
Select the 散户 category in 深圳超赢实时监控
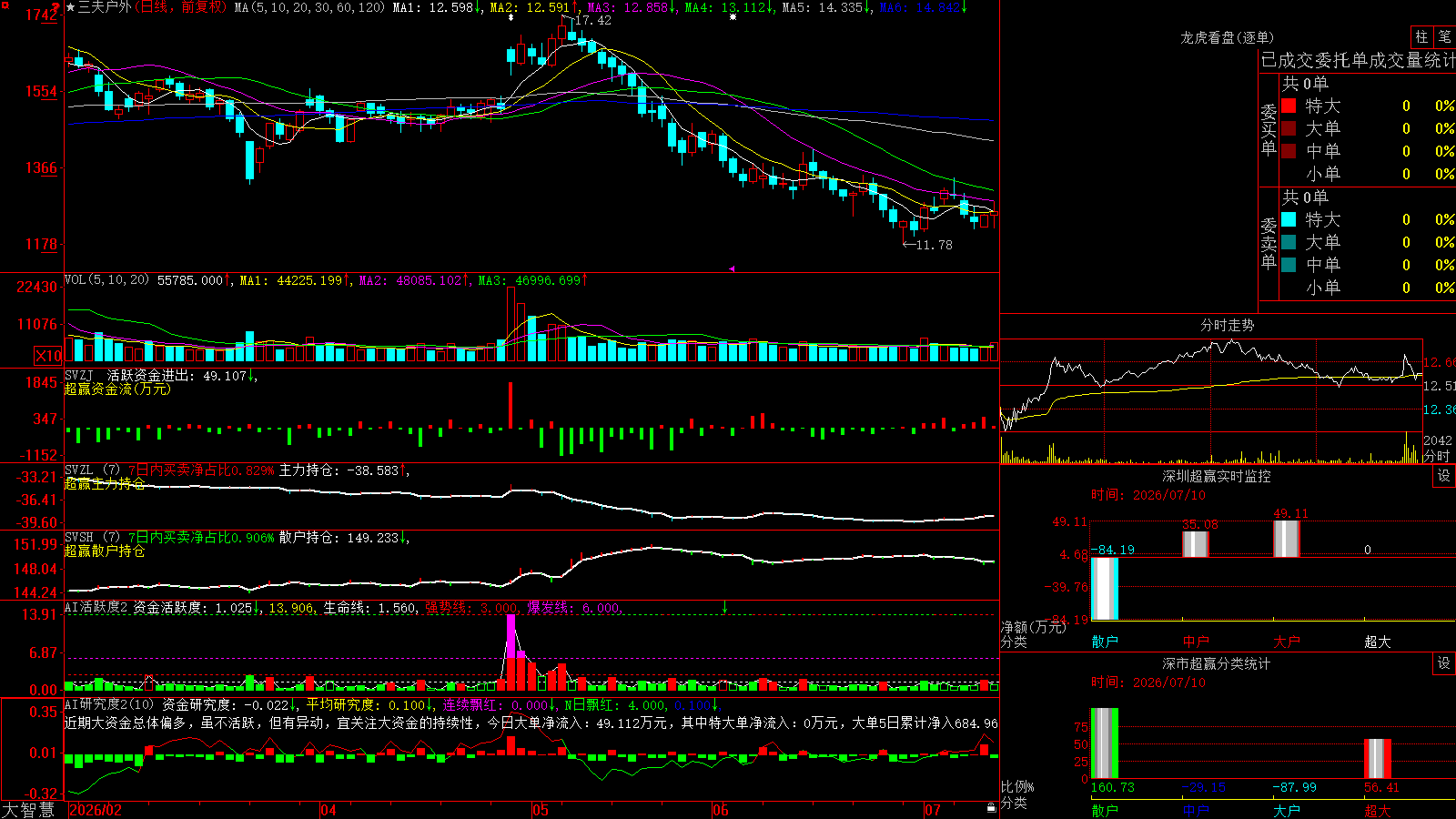click(x=1105, y=642)
